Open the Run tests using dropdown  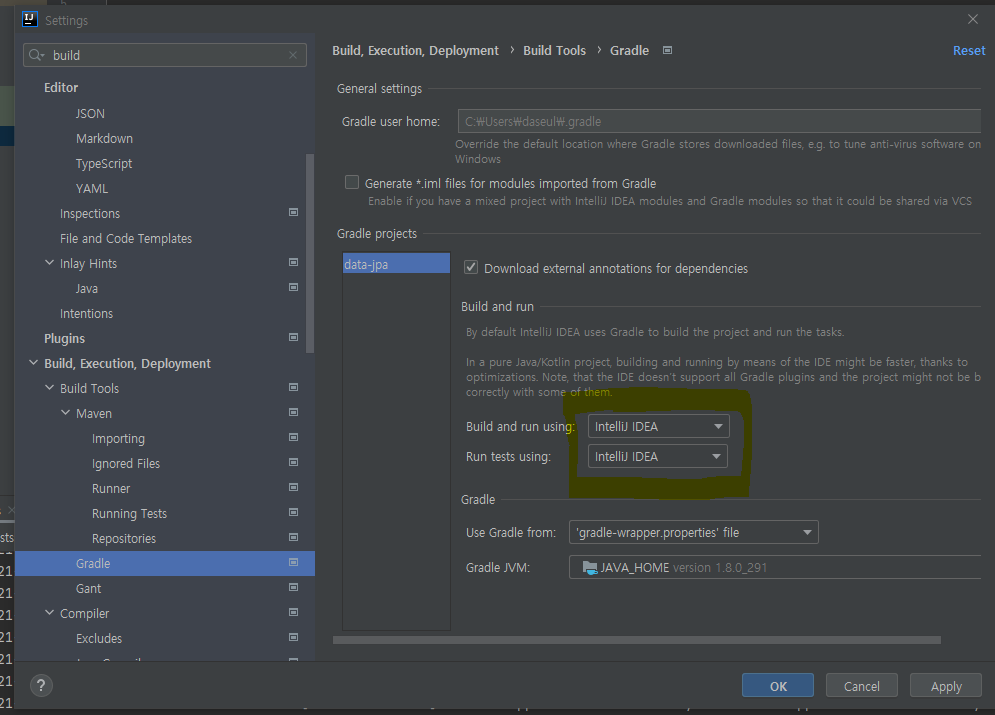(x=657, y=456)
